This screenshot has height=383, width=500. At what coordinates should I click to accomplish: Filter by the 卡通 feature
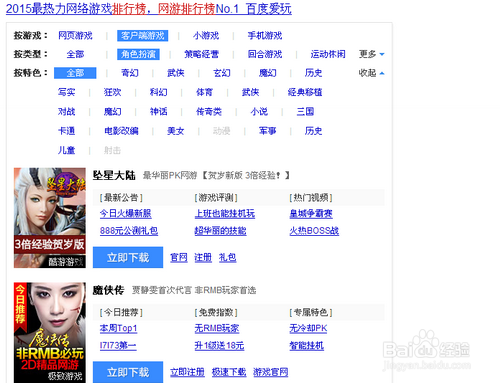point(66,131)
